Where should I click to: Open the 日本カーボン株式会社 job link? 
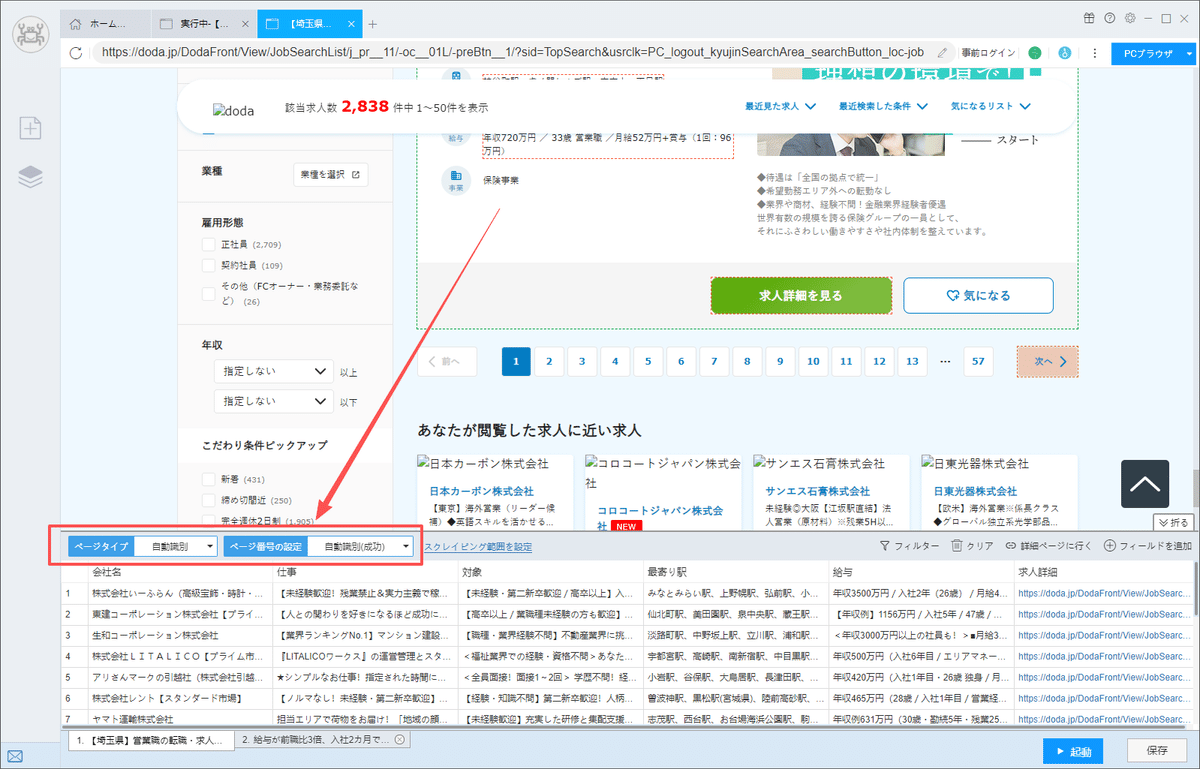click(482, 492)
